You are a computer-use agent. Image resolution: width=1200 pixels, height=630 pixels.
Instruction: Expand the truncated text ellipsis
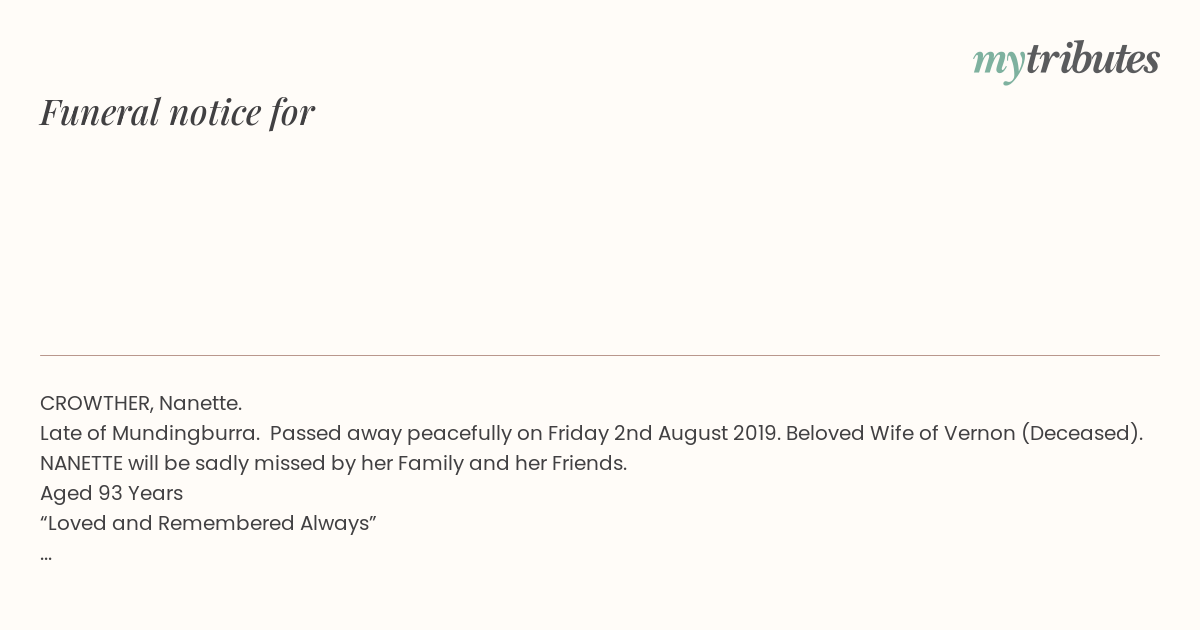click(46, 556)
